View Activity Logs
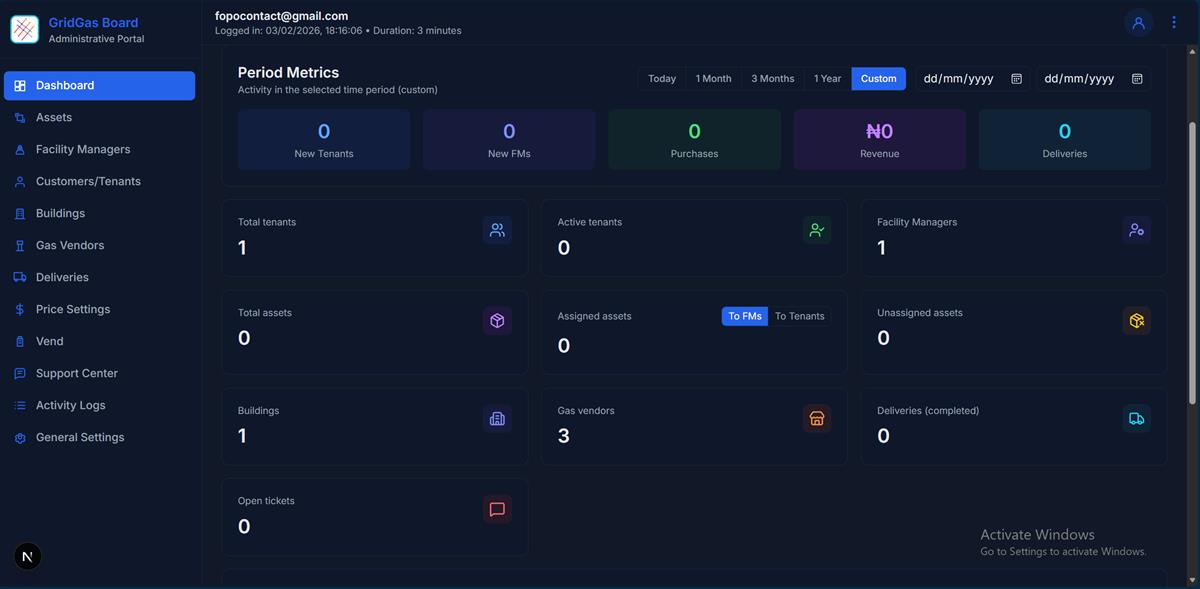This screenshot has height=589, width=1200. 99,406
